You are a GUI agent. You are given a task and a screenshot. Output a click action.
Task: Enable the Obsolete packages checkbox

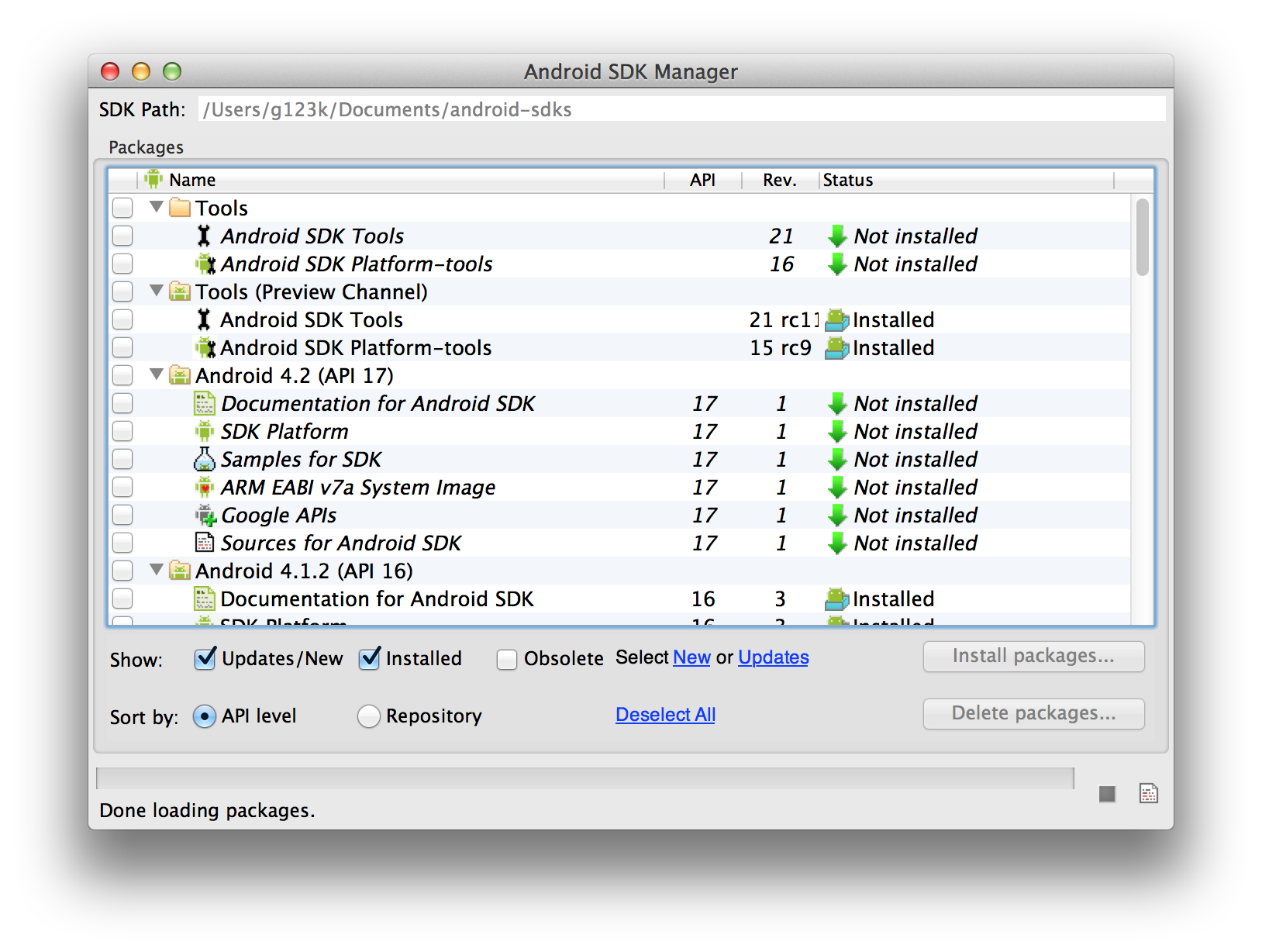507,659
